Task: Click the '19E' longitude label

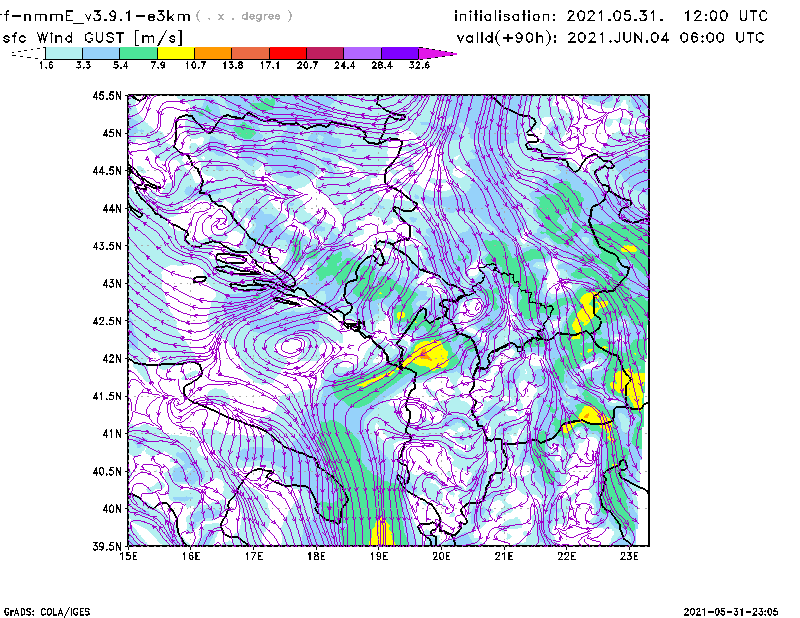Action: 379,556
